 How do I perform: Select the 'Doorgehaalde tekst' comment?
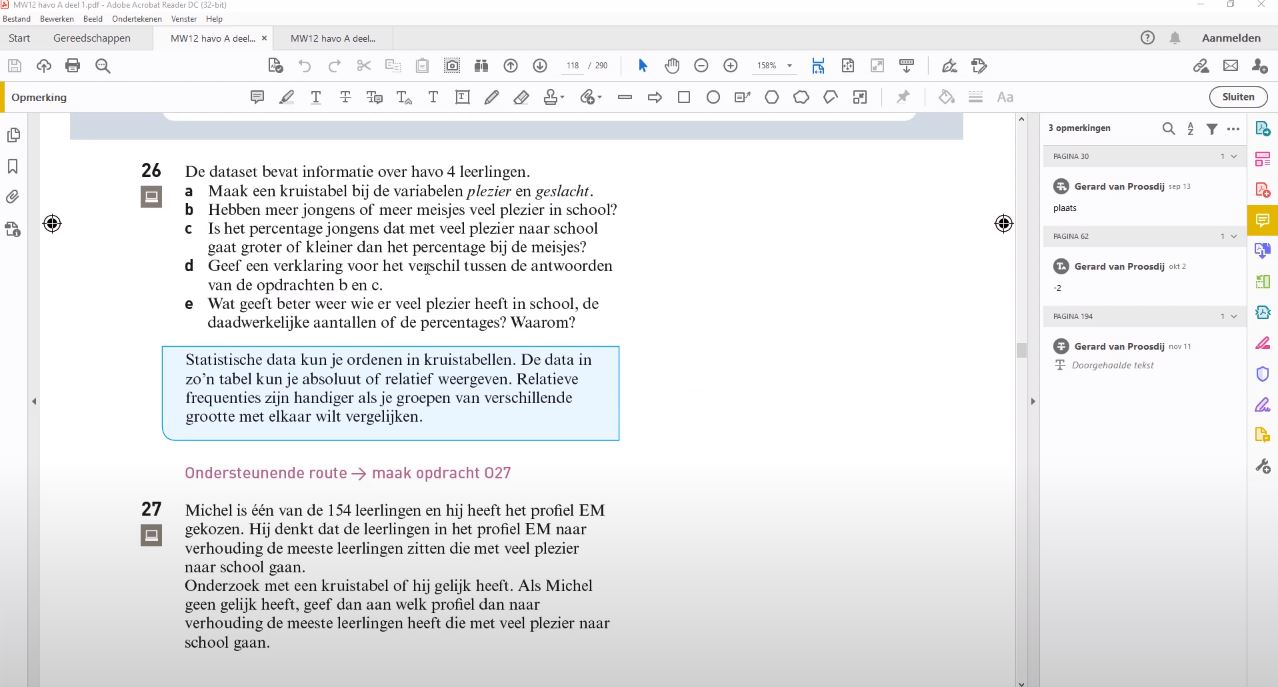coord(1144,356)
